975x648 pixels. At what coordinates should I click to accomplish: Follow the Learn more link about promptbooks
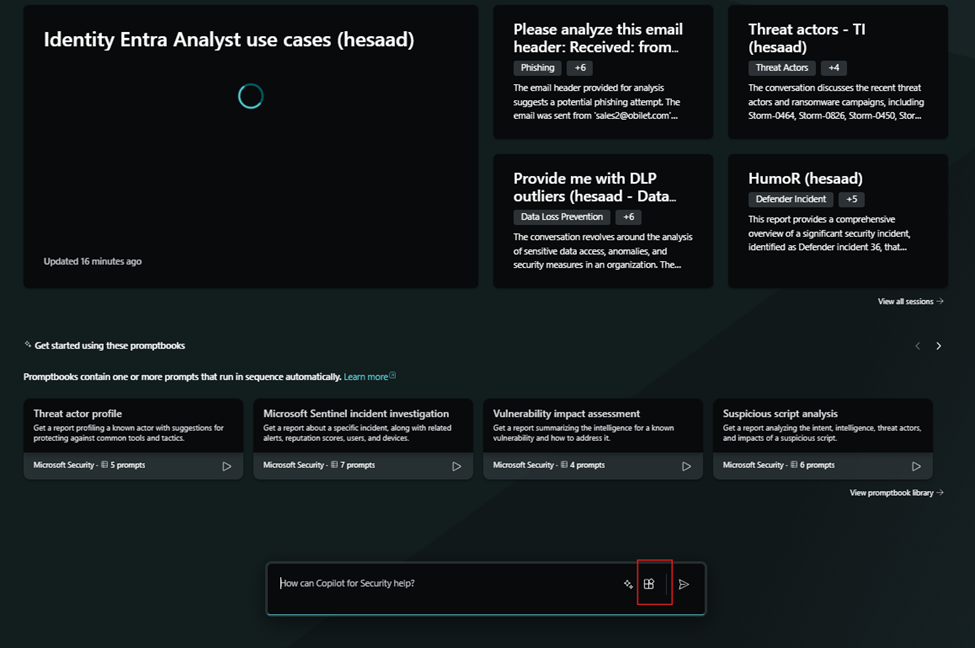[369, 377]
